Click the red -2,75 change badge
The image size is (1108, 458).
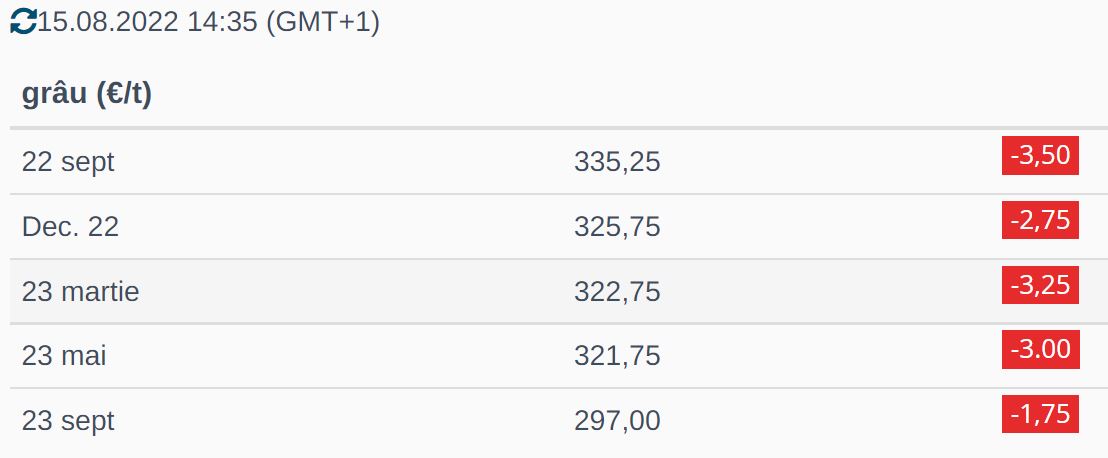point(1040,220)
